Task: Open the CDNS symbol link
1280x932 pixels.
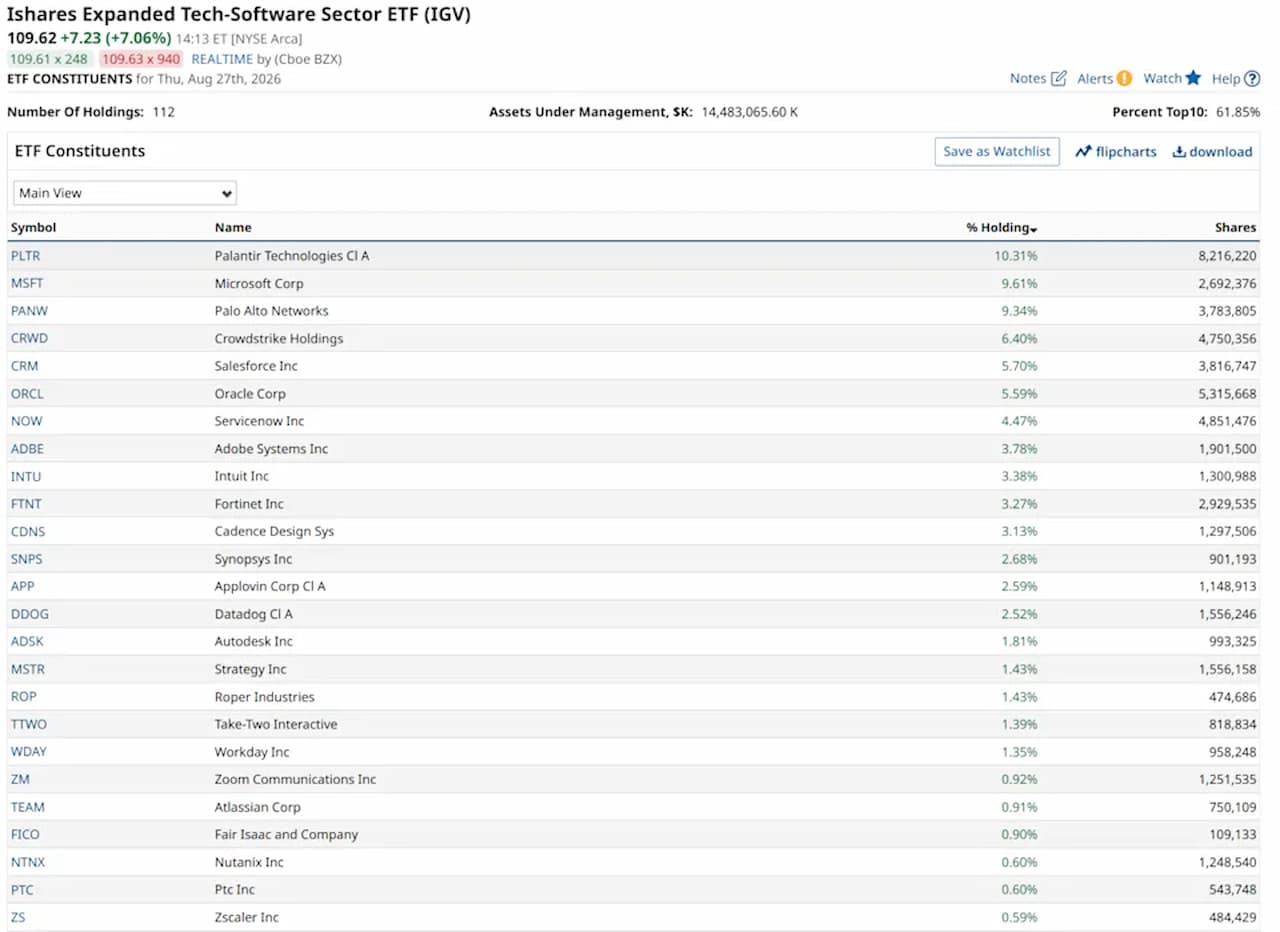Action: pyautogui.click(x=28, y=531)
